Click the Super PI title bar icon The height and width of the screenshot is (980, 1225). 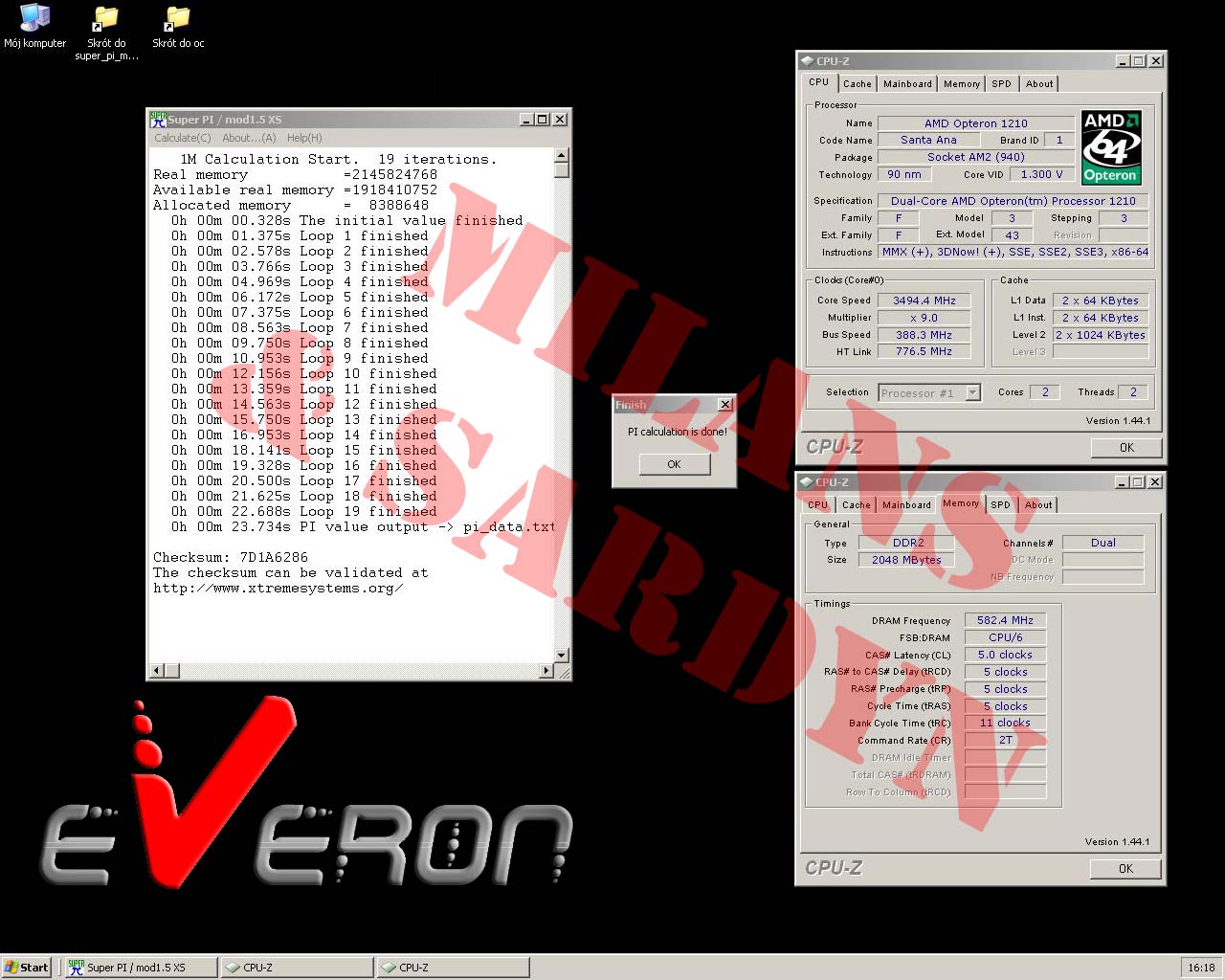click(x=158, y=120)
